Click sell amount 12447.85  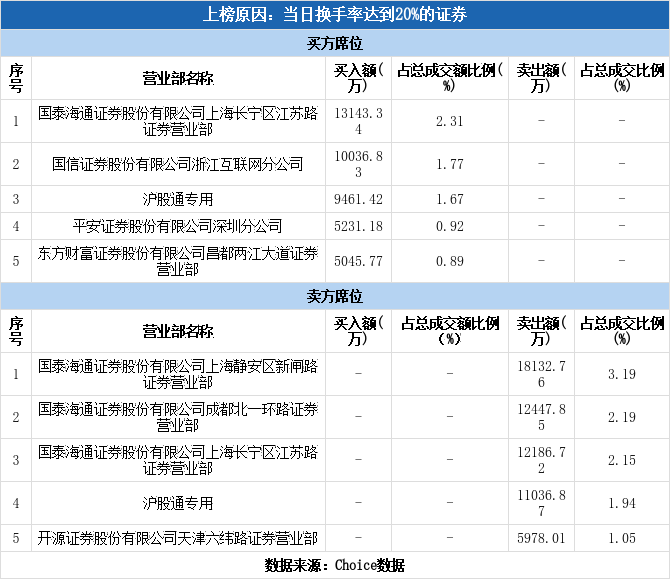click(541, 417)
